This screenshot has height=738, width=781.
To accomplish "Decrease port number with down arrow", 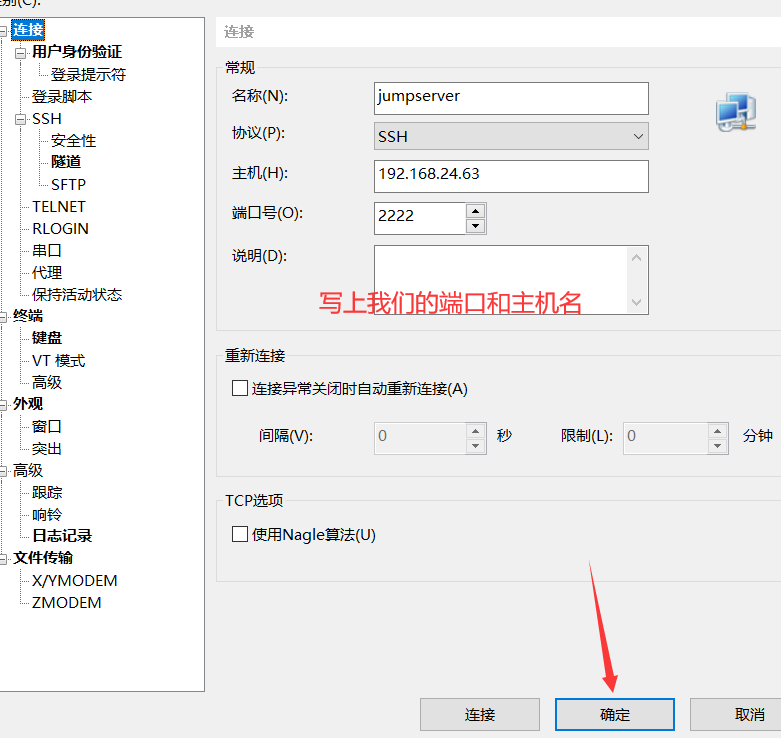I will point(476,226).
